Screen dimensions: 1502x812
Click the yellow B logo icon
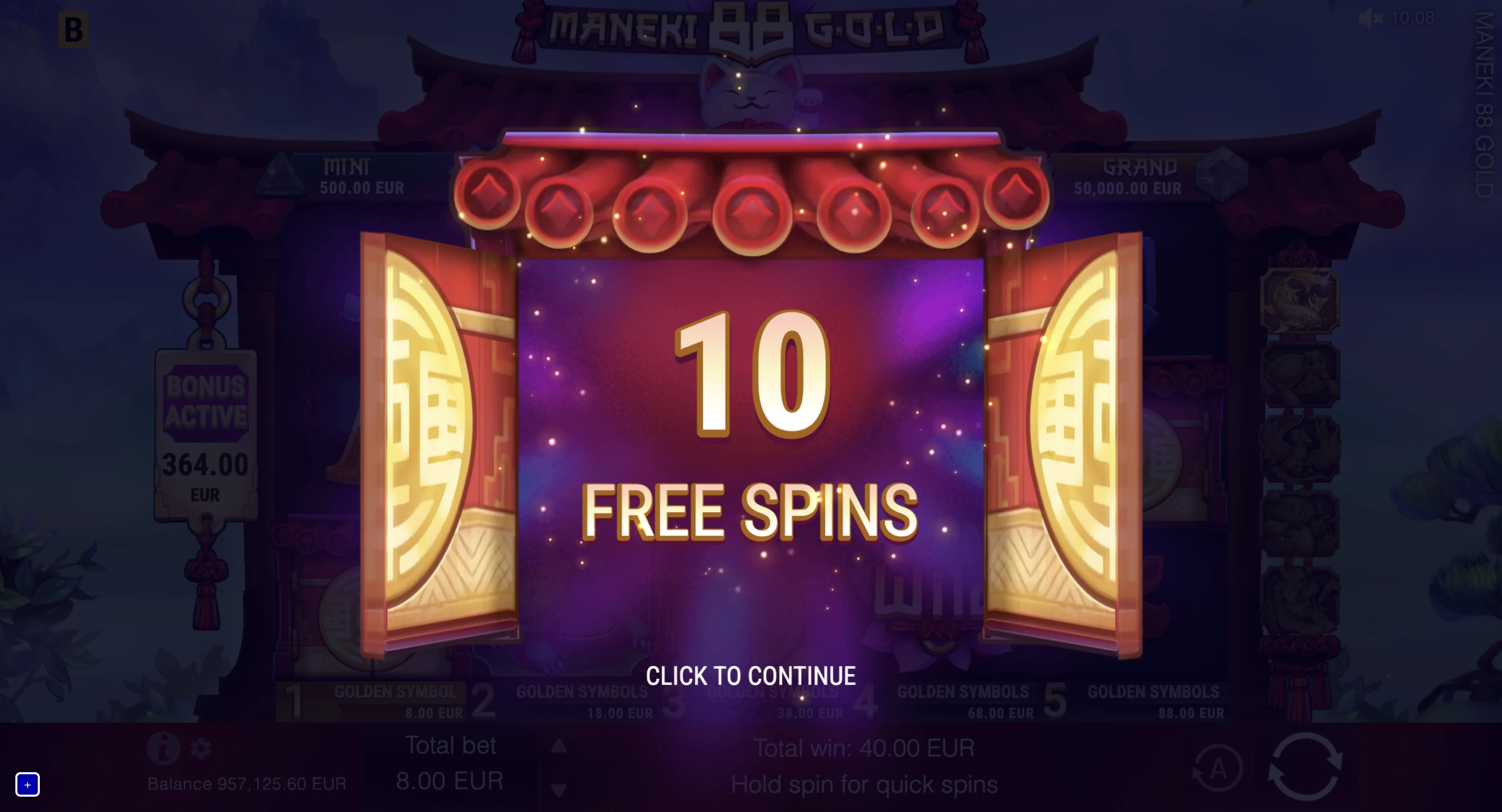point(73,30)
